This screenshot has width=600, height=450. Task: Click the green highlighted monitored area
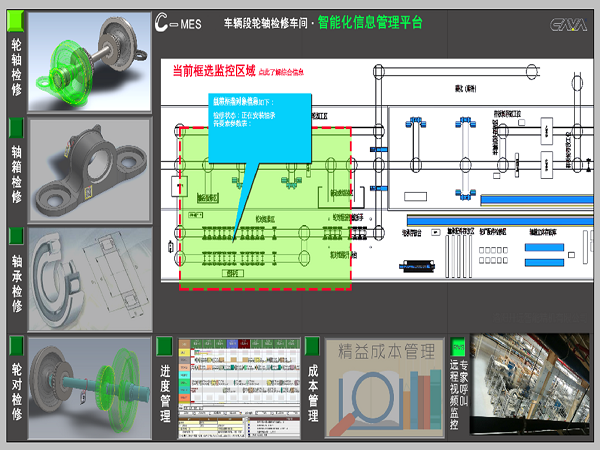(x=265, y=208)
